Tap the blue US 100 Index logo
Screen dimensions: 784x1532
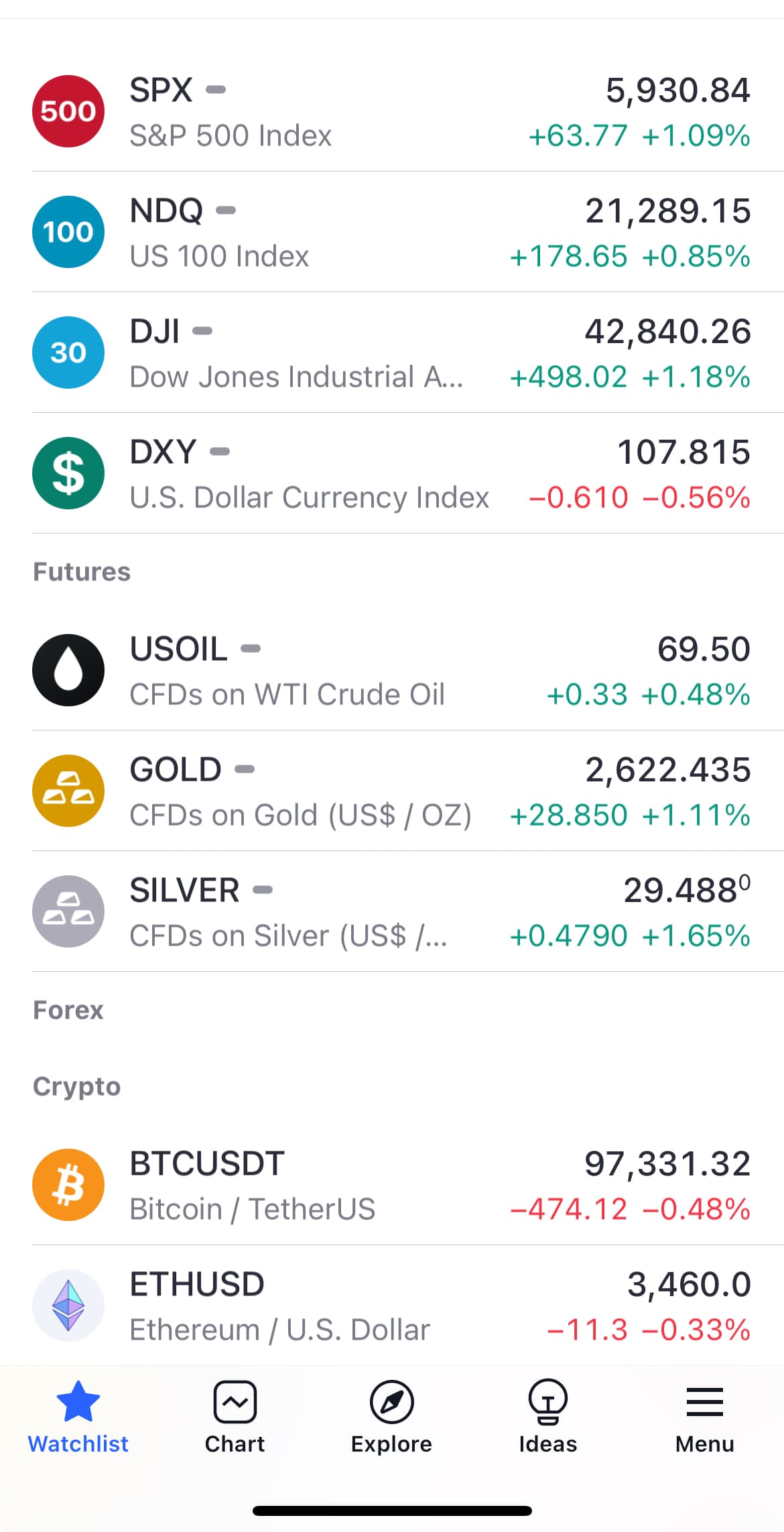tap(68, 232)
